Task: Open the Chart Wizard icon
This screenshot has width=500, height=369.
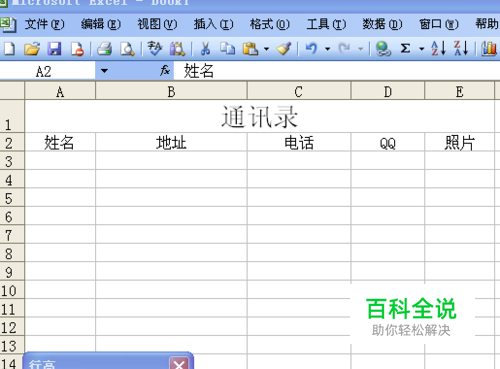Action: pyautogui.click(x=489, y=49)
